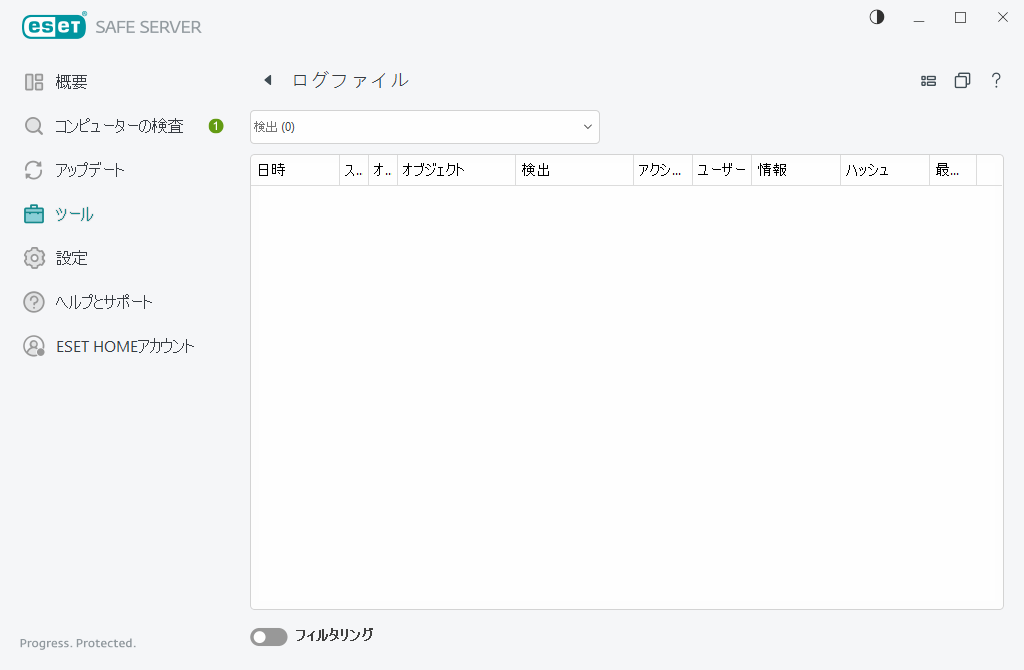Enable the フィルタリング toggle
The width and height of the screenshot is (1024, 670).
tap(268, 636)
